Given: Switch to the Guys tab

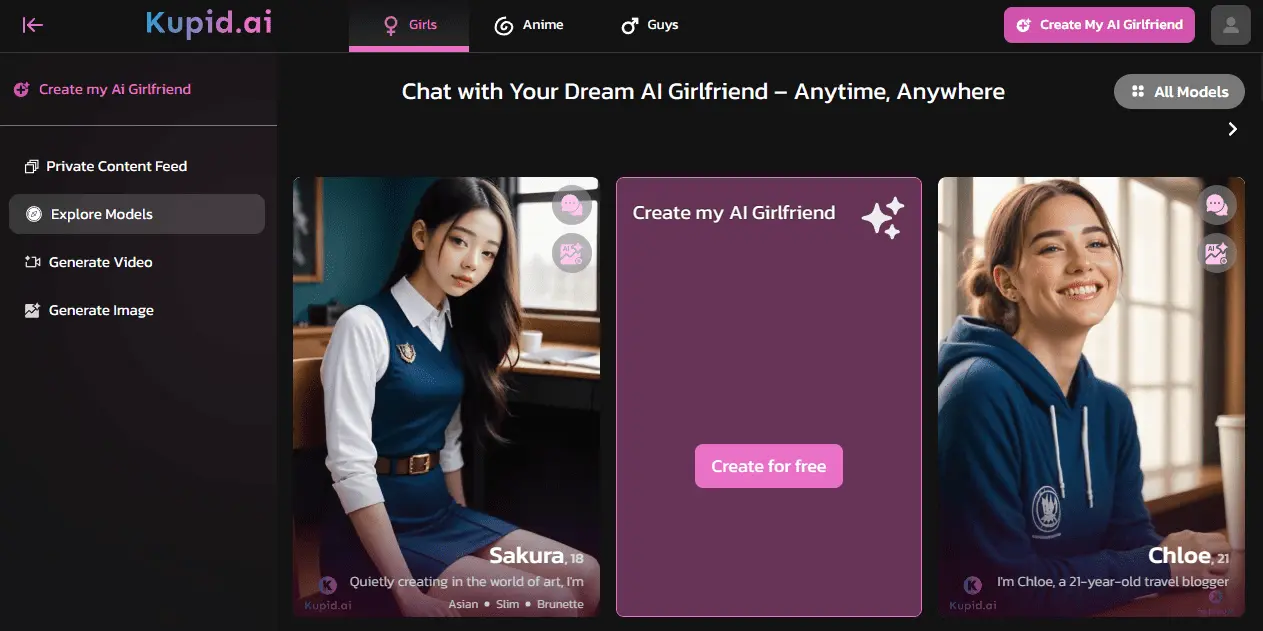Looking at the screenshot, I should pos(649,25).
